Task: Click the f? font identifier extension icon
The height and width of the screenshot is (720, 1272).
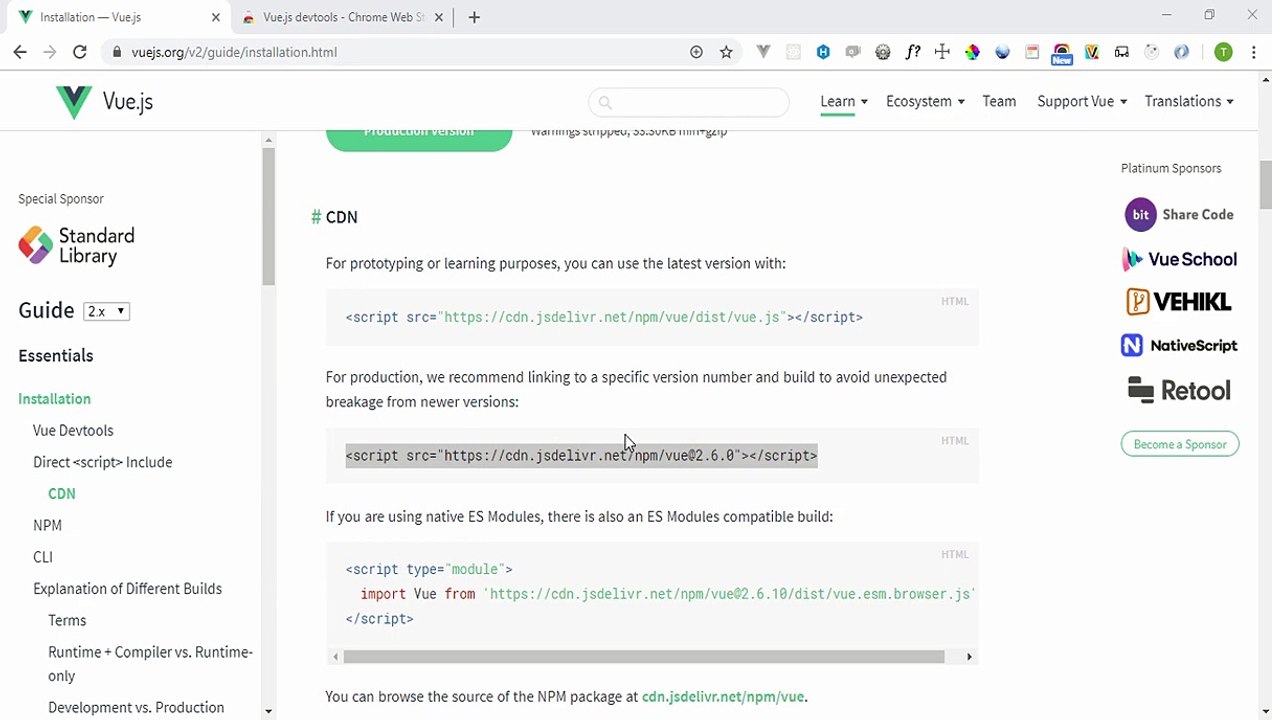Action: pyautogui.click(x=912, y=52)
